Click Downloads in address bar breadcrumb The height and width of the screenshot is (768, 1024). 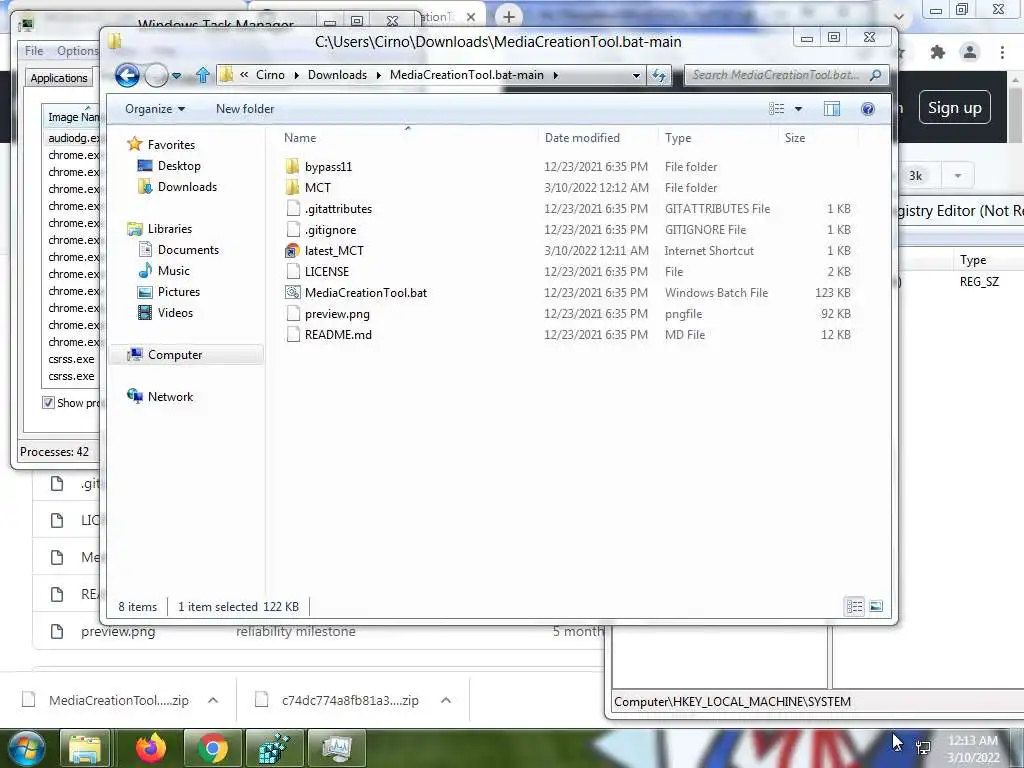pyautogui.click(x=338, y=75)
